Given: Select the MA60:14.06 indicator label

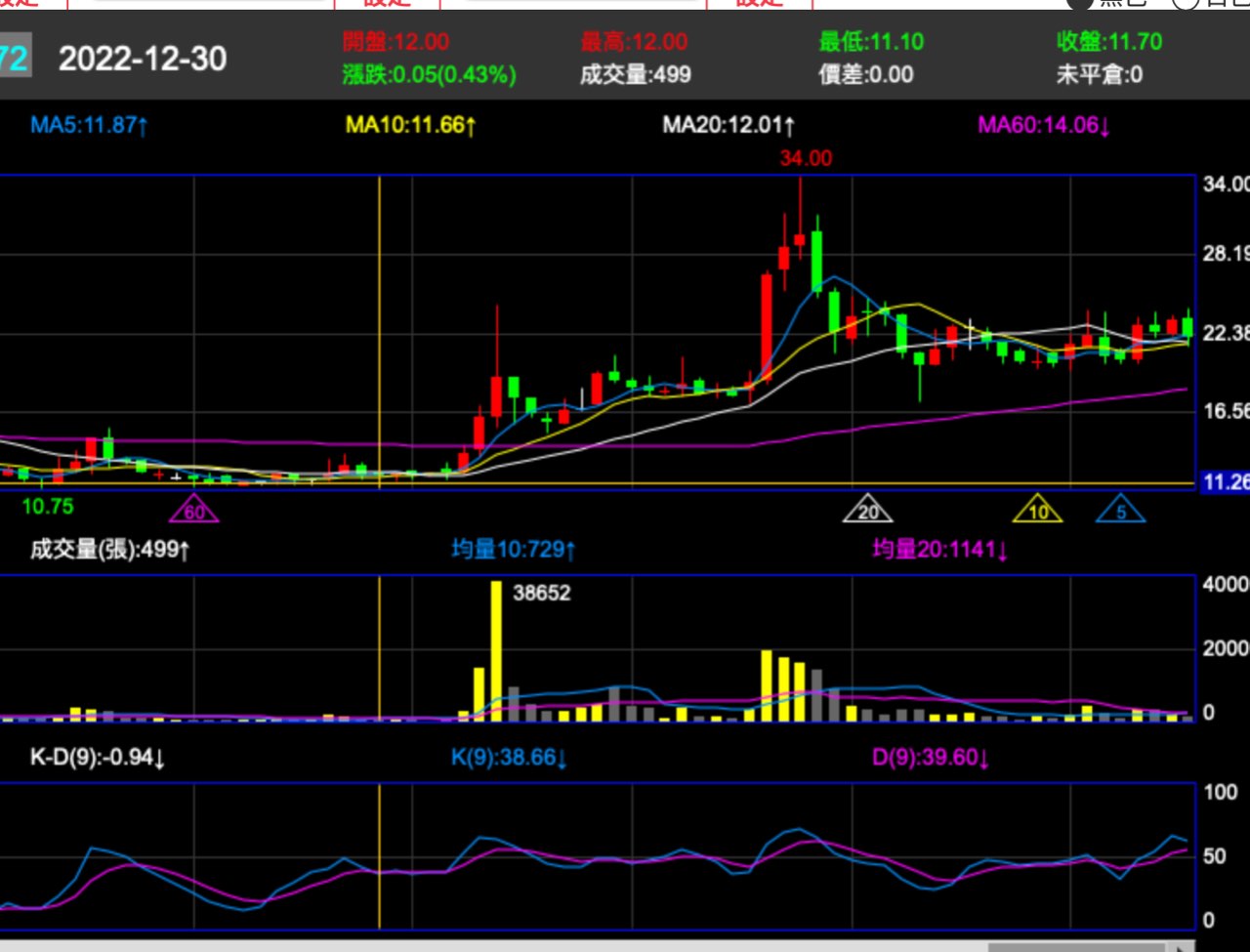Looking at the screenshot, I should 1044,125.
